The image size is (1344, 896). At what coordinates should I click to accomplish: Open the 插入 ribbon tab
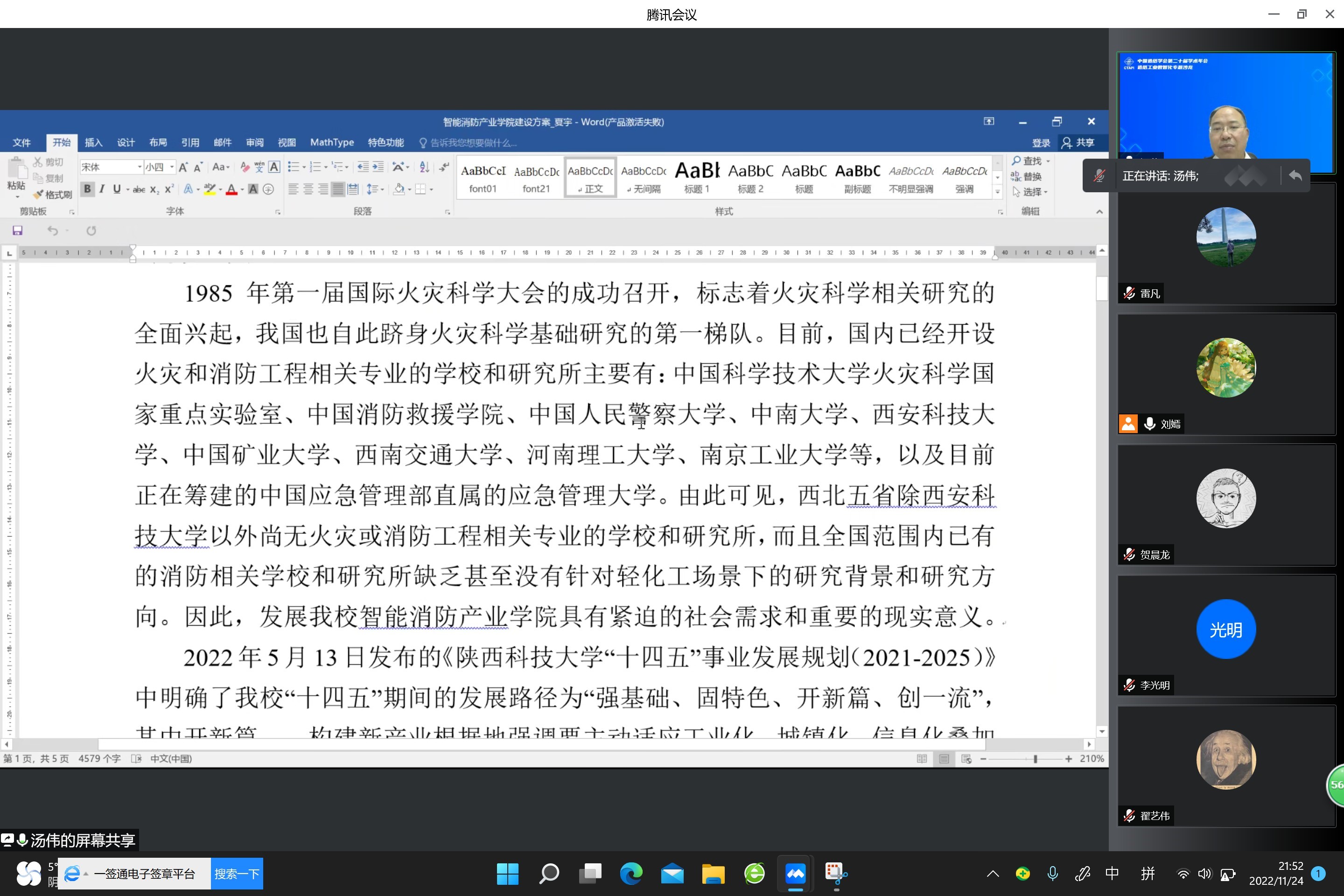click(x=93, y=142)
